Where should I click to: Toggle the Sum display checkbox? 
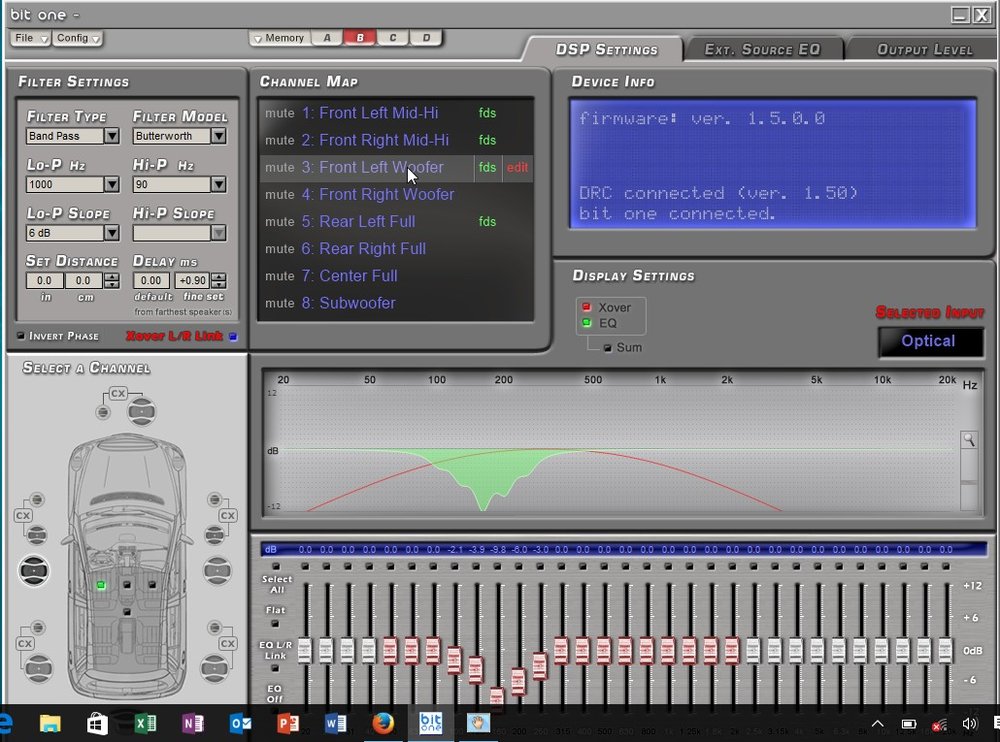tap(607, 348)
